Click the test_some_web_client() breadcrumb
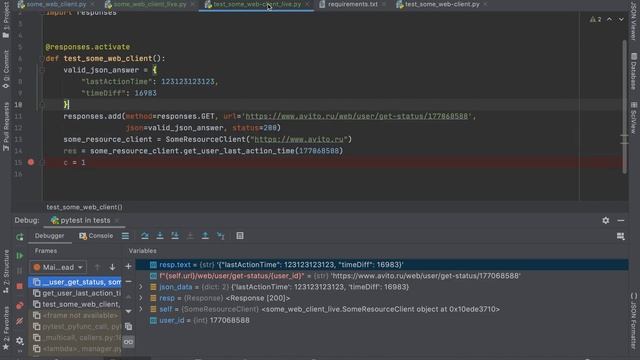 pos(84,207)
